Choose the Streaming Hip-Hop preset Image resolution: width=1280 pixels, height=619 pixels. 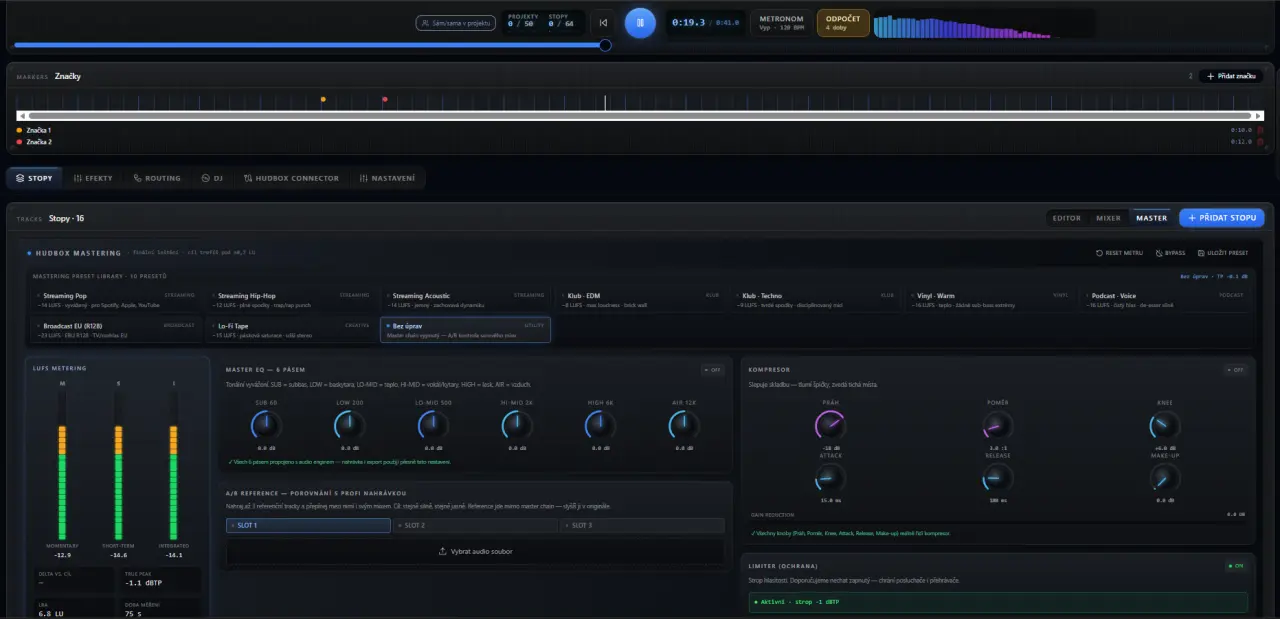point(292,300)
